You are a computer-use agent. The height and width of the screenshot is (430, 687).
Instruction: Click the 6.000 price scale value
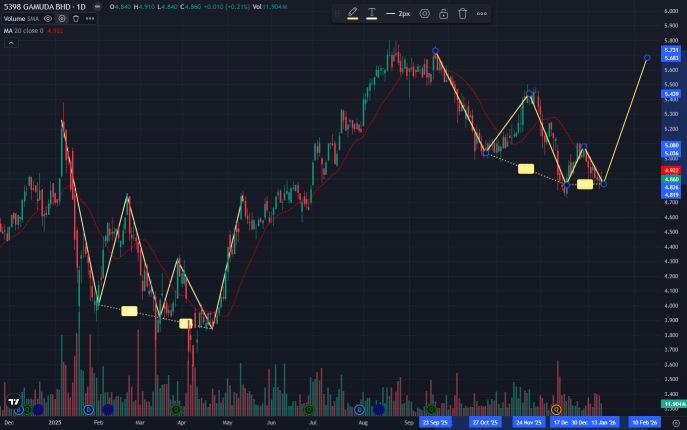pyautogui.click(x=671, y=11)
